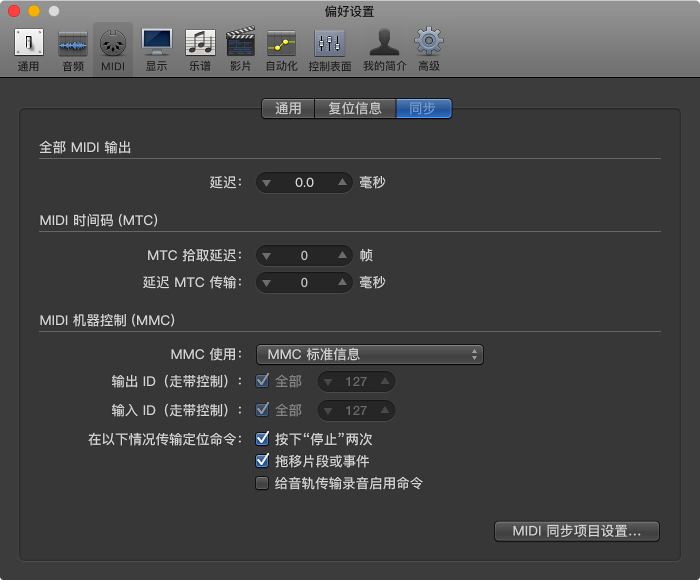Decrease 全部 MIDI 输出 延迟 value
The image size is (700, 580).
267,183
